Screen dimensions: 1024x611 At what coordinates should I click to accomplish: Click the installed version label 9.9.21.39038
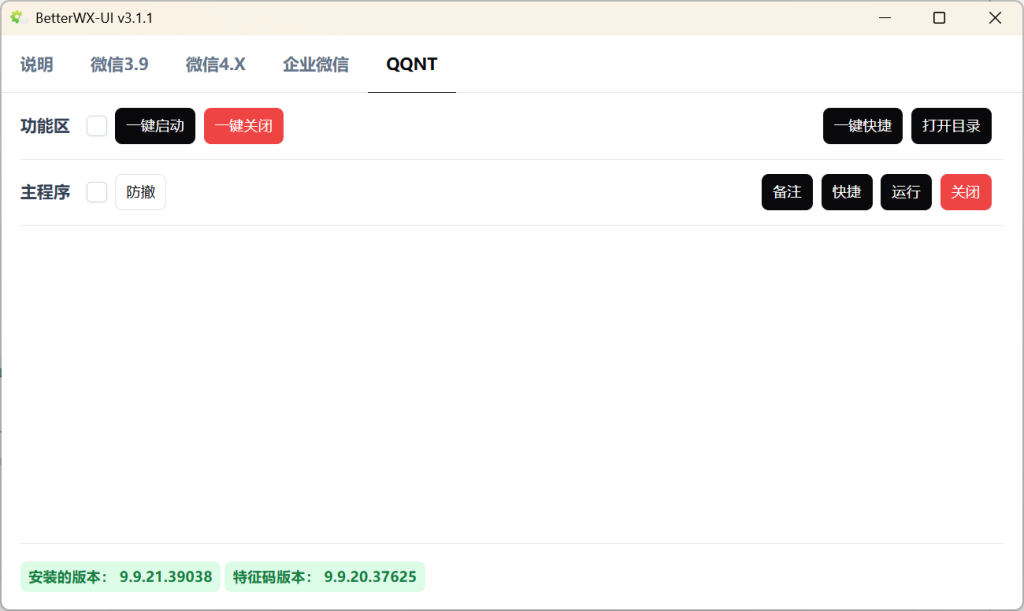click(120, 577)
